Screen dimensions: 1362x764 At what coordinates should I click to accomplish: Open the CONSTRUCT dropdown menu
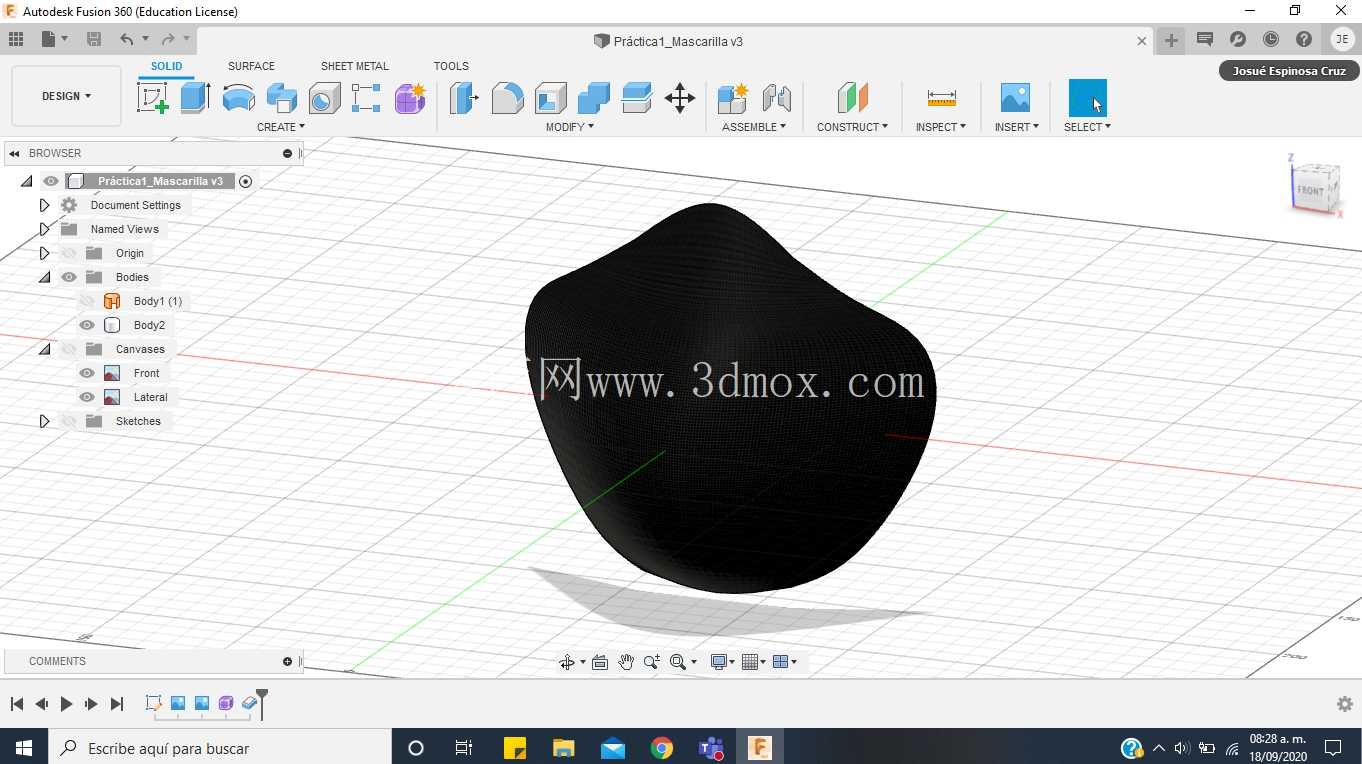point(852,127)
